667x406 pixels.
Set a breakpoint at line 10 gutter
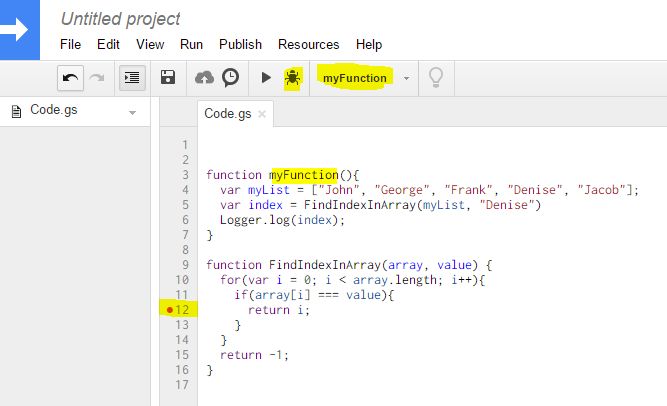coord(182,280)
